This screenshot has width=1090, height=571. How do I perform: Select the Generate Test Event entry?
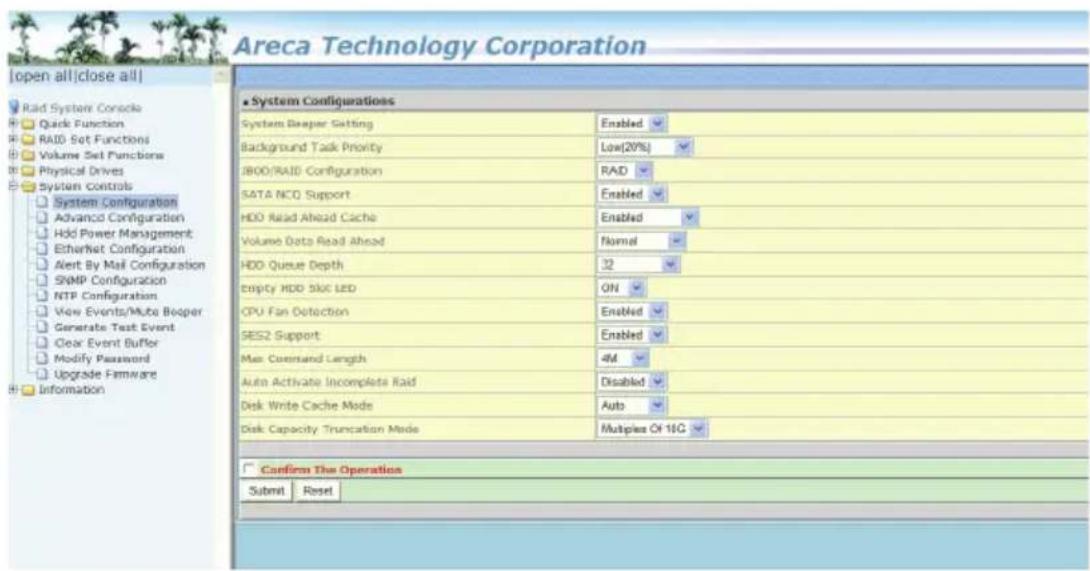point(114,327)
